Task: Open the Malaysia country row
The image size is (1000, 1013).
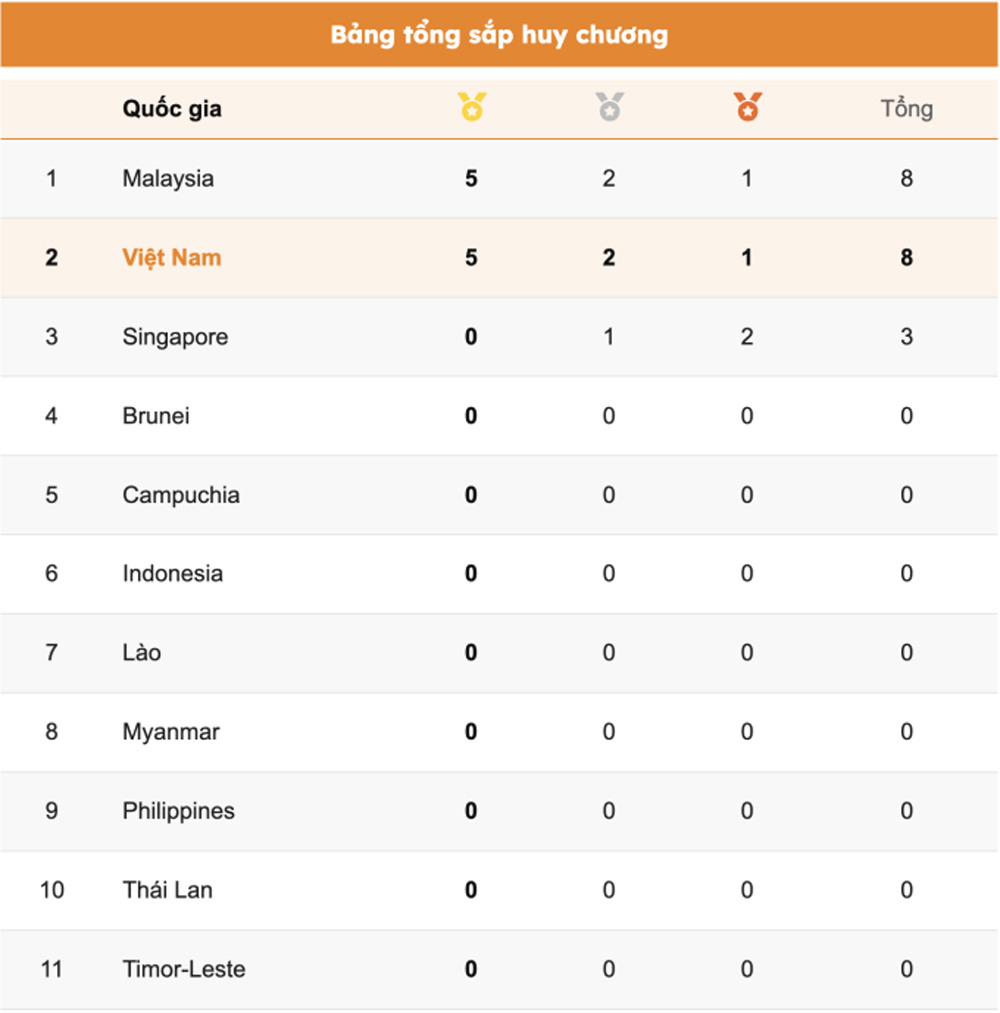Action: (x=499, y=179)
